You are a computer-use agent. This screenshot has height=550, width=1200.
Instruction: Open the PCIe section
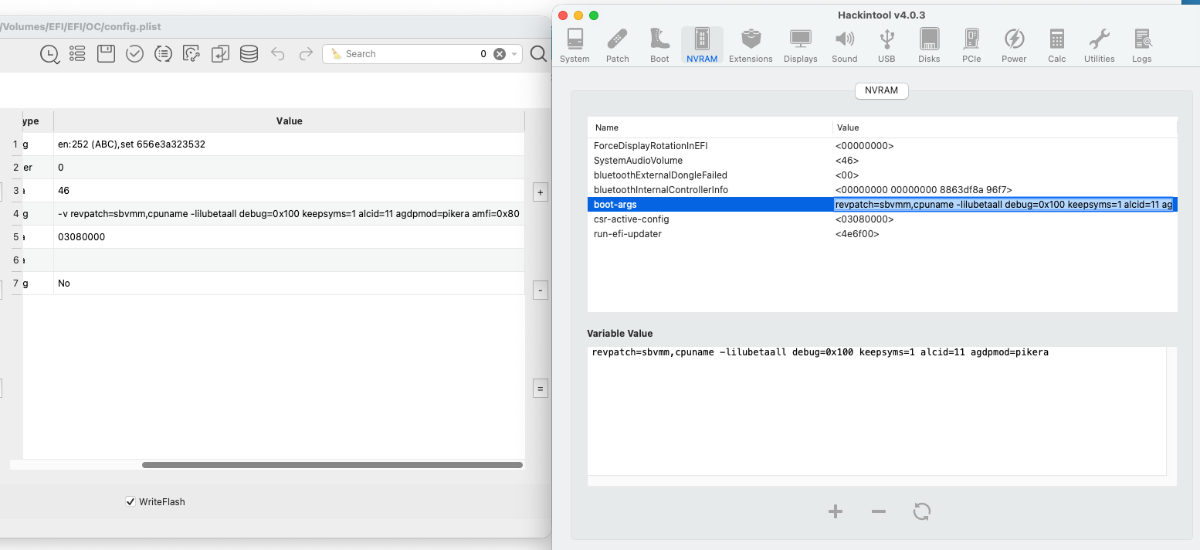[x=971, y=45]
